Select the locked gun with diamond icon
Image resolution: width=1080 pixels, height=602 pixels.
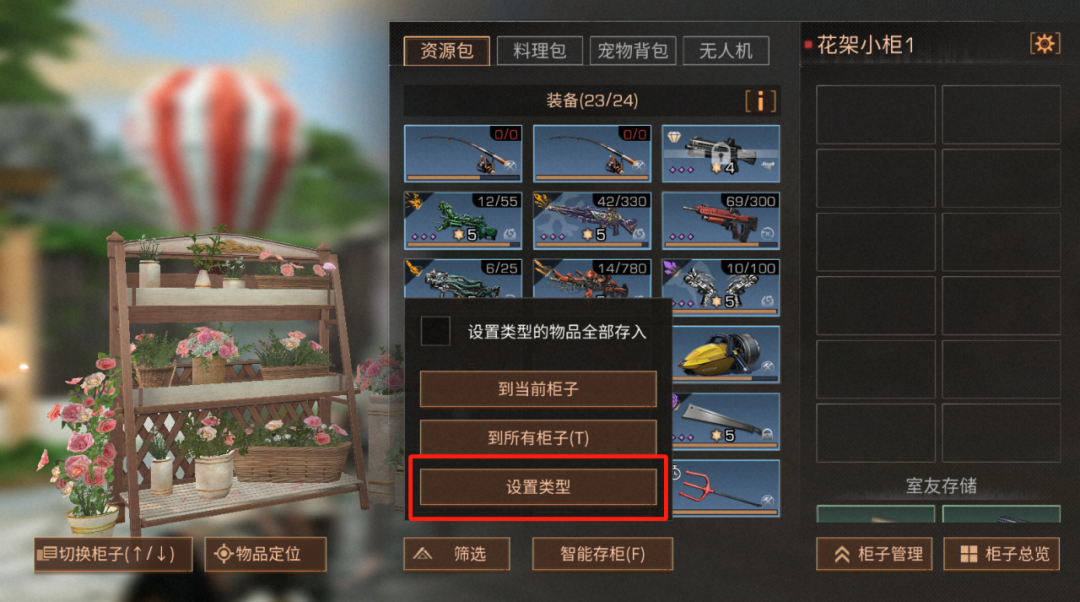point(720,154)
